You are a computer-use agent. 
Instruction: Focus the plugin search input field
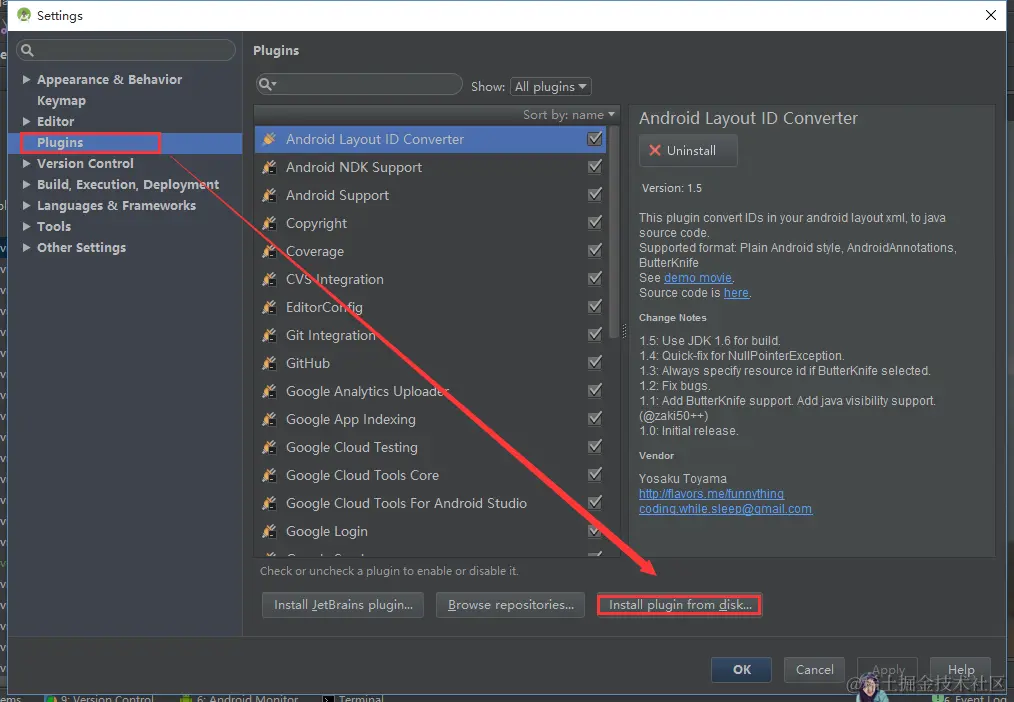pos(359,84)
